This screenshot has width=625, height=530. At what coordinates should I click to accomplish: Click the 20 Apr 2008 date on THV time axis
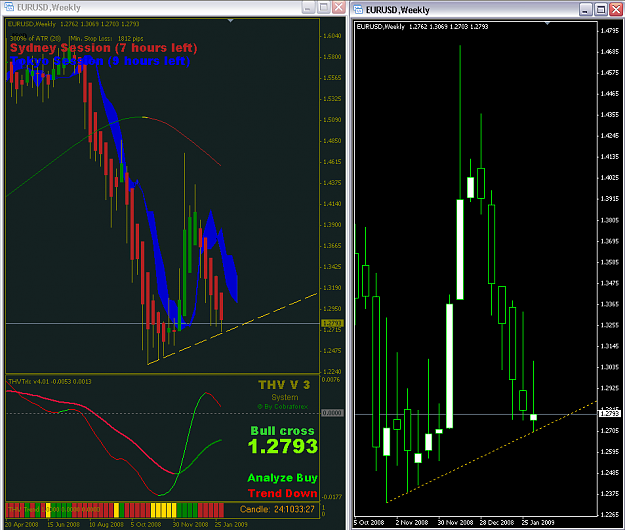[22, 524]
